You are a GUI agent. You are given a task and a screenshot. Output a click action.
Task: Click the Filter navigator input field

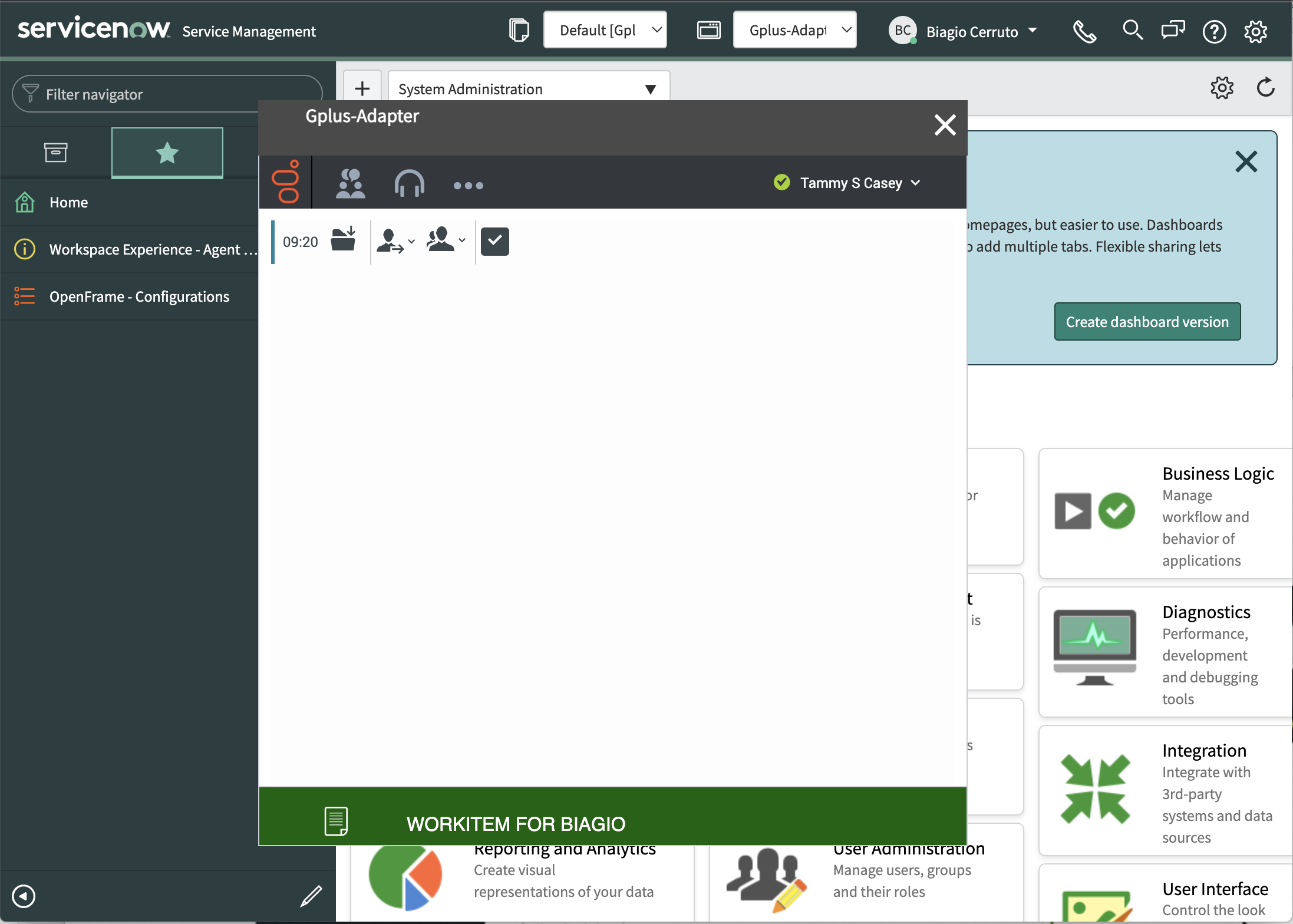[x=167, y=94]
